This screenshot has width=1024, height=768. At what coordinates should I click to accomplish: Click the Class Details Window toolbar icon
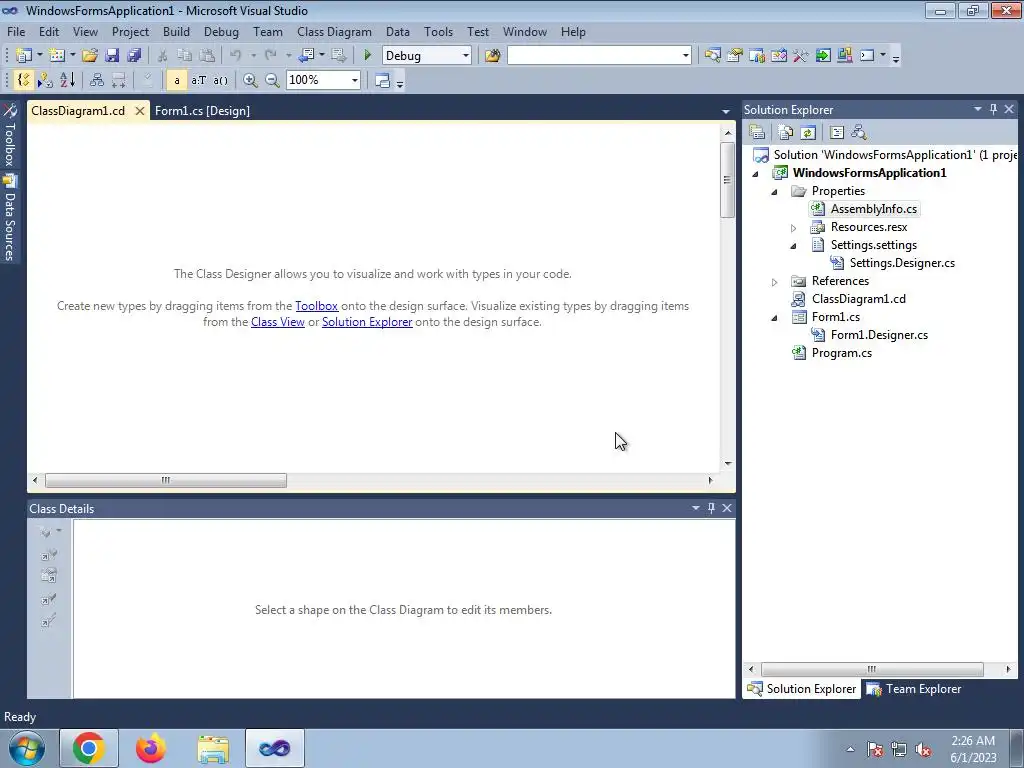point(383,80)
